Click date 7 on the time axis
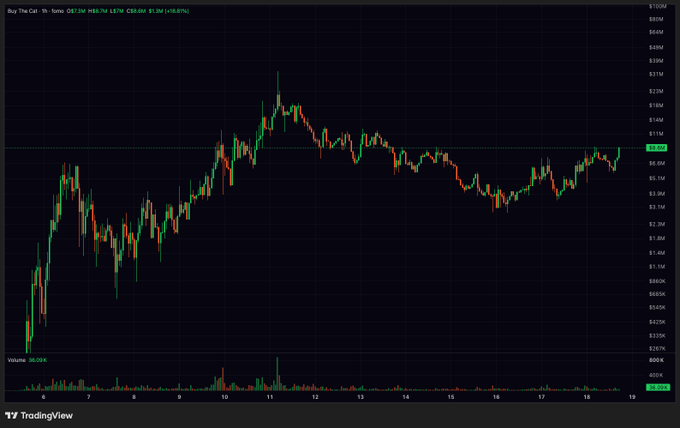Image resolution: width=680 pixels, height=428 pixels. pyautogui.click(x=88, y=397)
